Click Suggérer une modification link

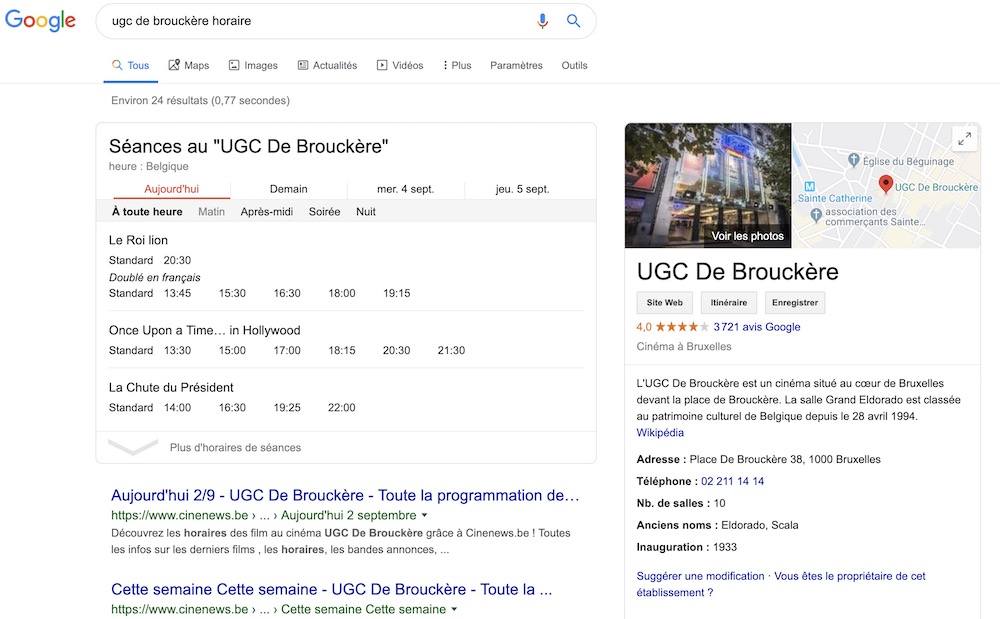click(x=700, y=576)
